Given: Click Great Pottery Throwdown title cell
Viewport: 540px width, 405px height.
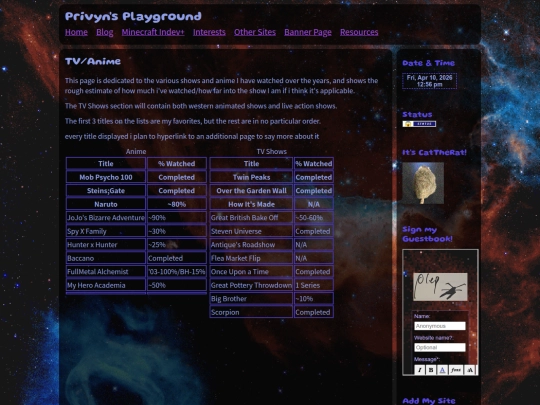Looking at the screenshot, I should [251, 285].
